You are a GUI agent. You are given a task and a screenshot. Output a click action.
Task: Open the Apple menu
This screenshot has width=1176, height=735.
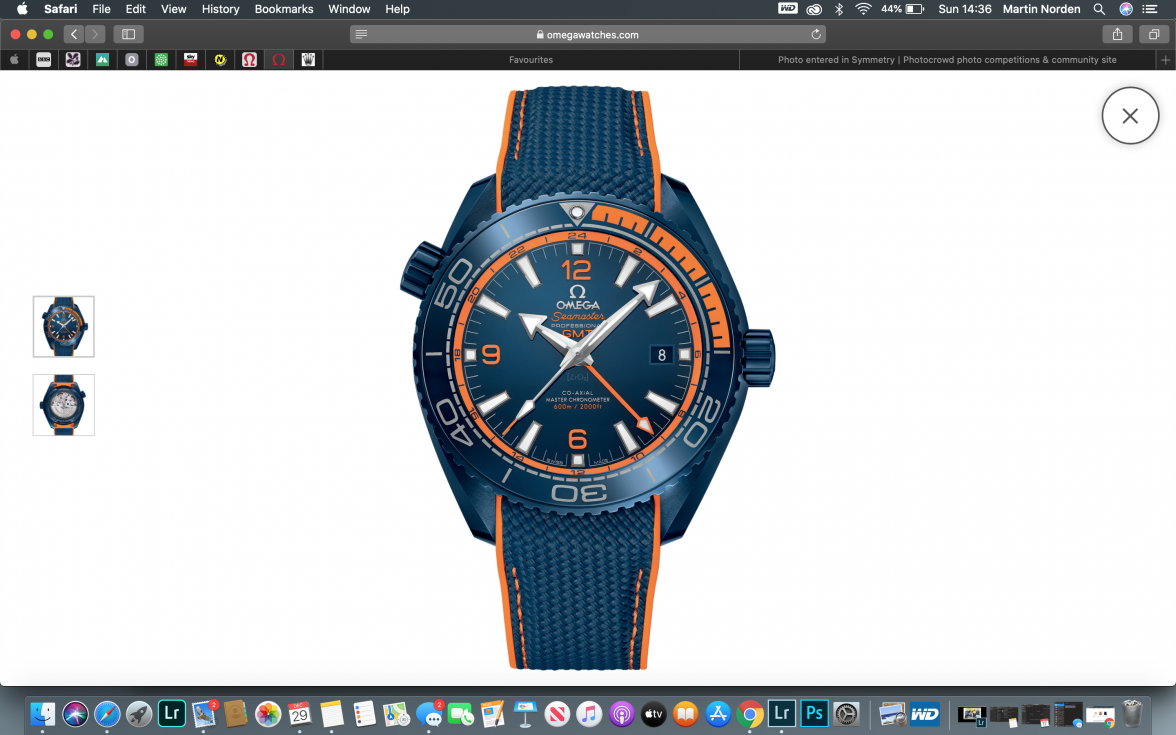point(22,9)
